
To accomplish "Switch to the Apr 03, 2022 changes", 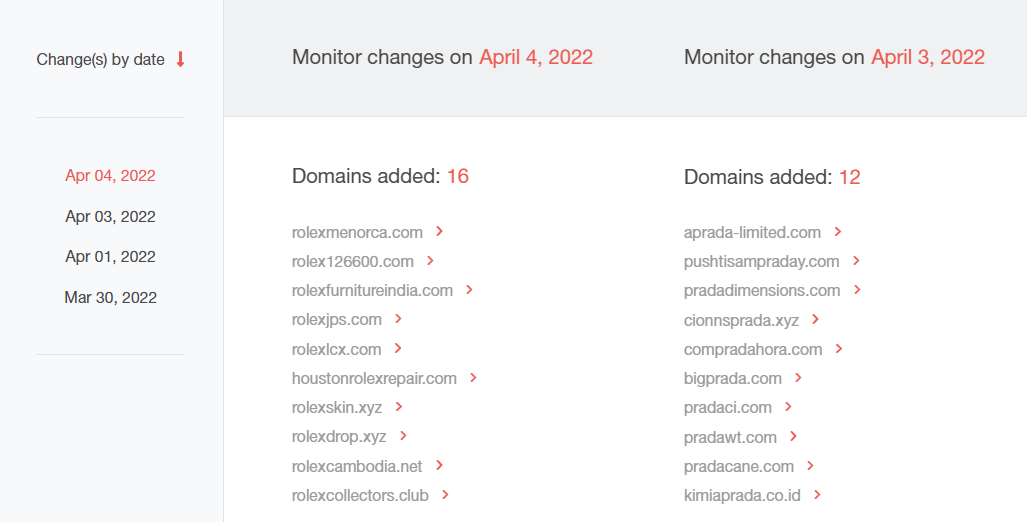I will point(110,216).
